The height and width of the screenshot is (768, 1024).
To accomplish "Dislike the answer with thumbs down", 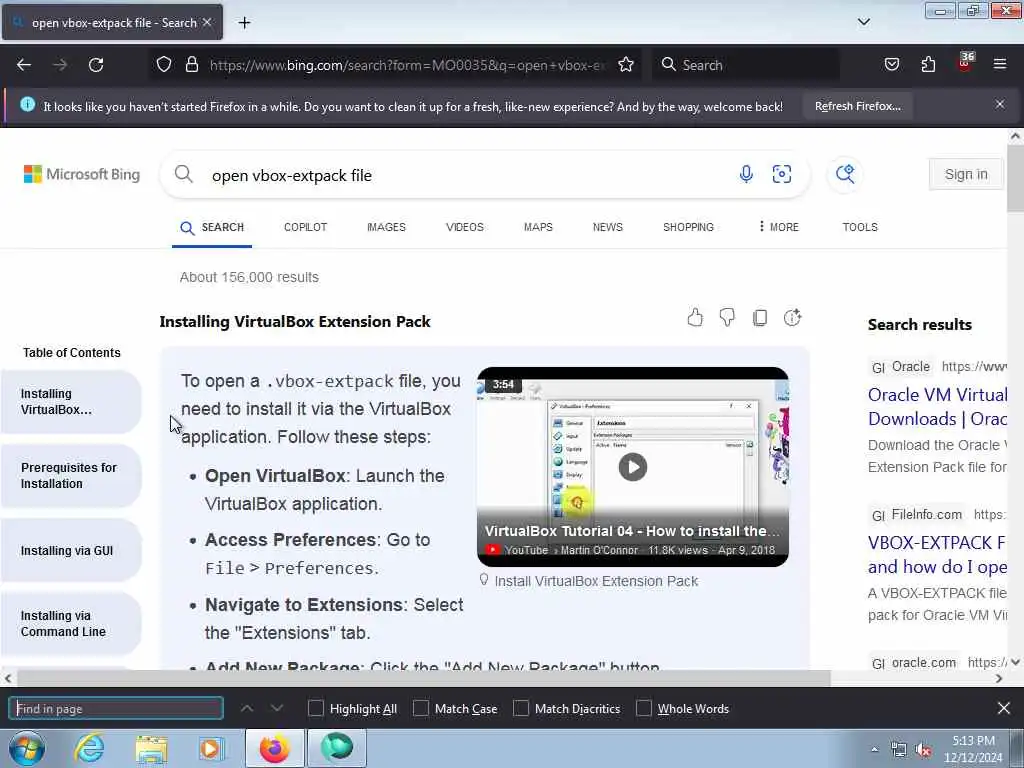I will tap(727, 317).
